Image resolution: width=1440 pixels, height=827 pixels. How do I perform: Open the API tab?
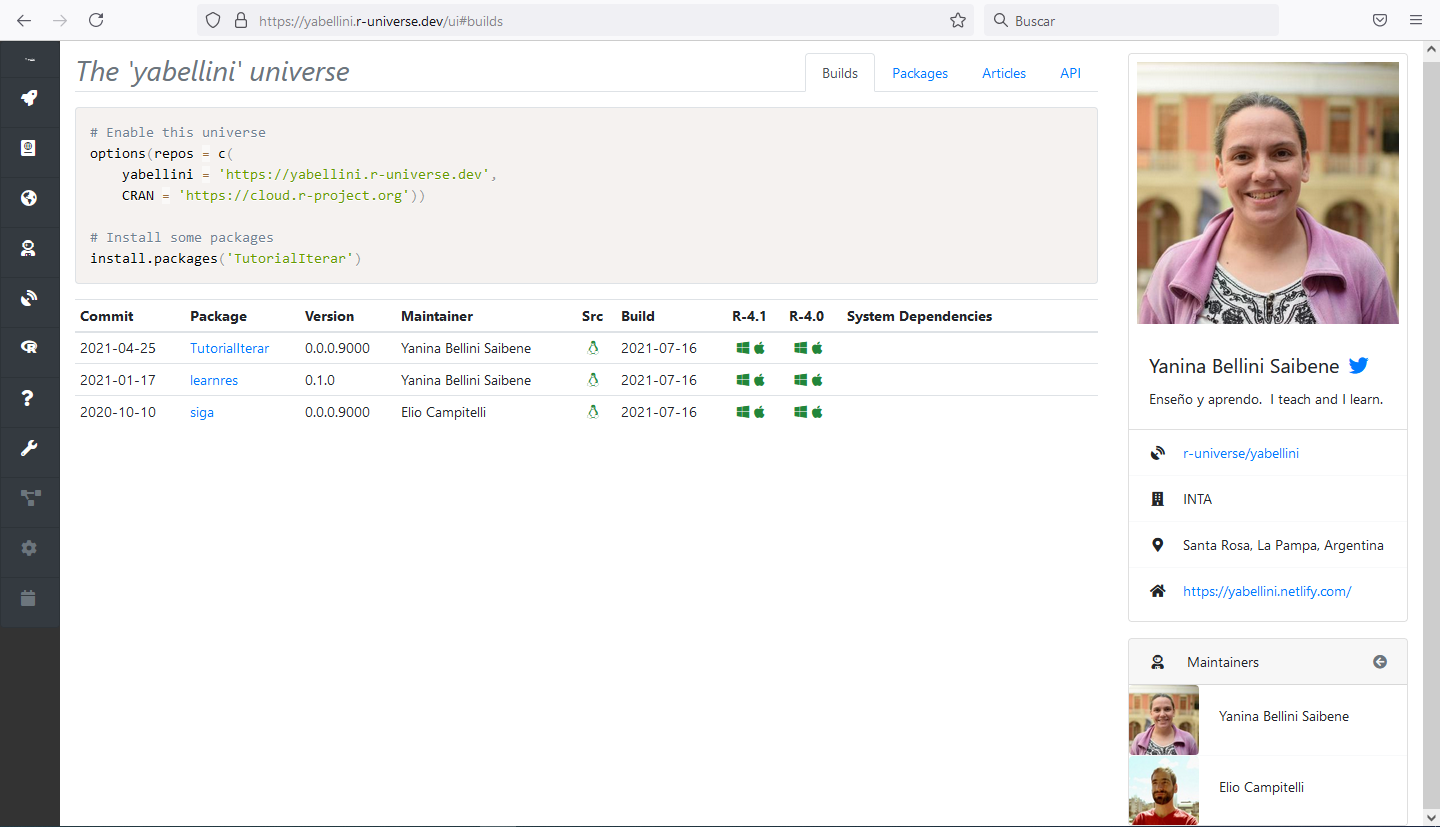[1070, 73]
